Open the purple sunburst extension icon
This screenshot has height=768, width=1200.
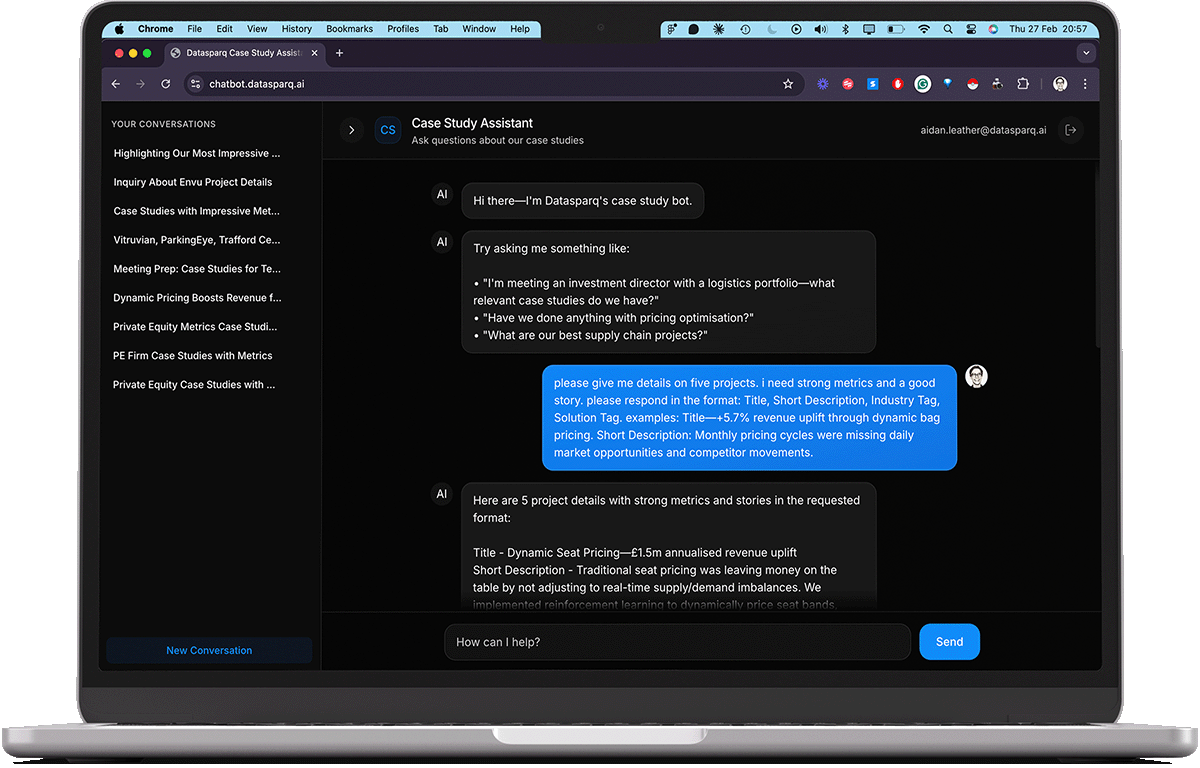(823, 84)
